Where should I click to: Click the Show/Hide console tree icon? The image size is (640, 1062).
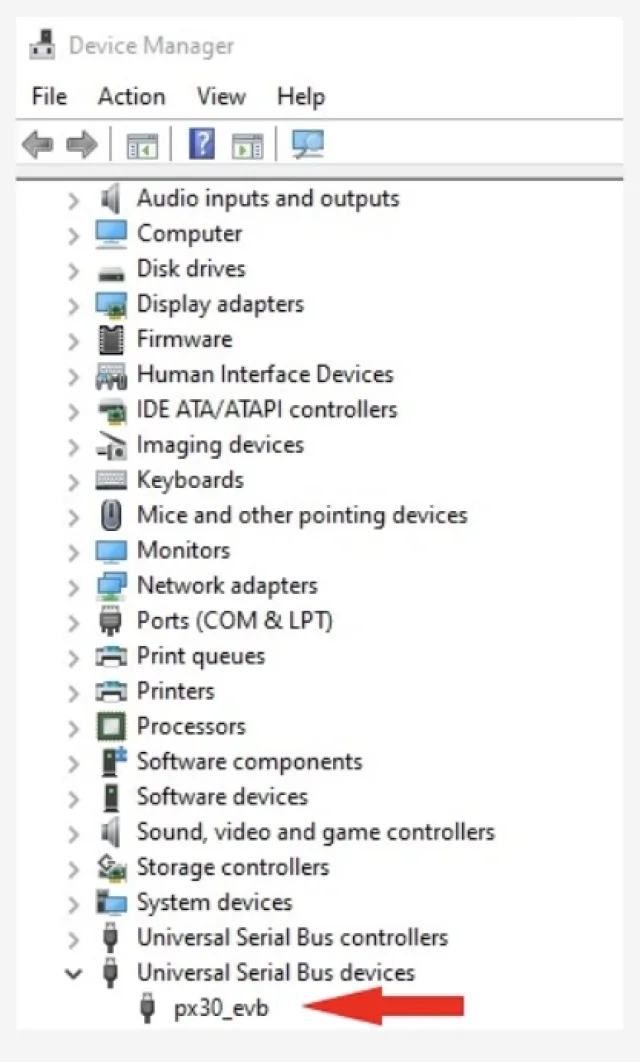142,146
